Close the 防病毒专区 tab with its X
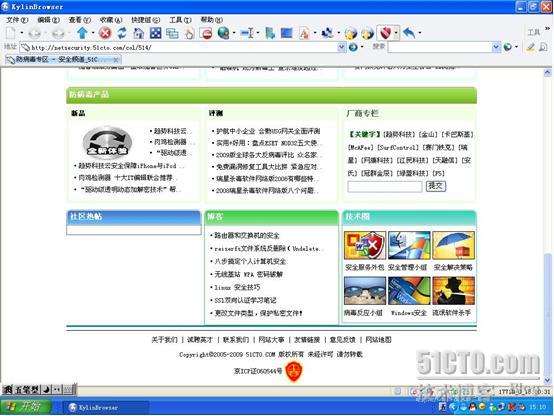This screenshot has height=416, width=554. point(116,60)
